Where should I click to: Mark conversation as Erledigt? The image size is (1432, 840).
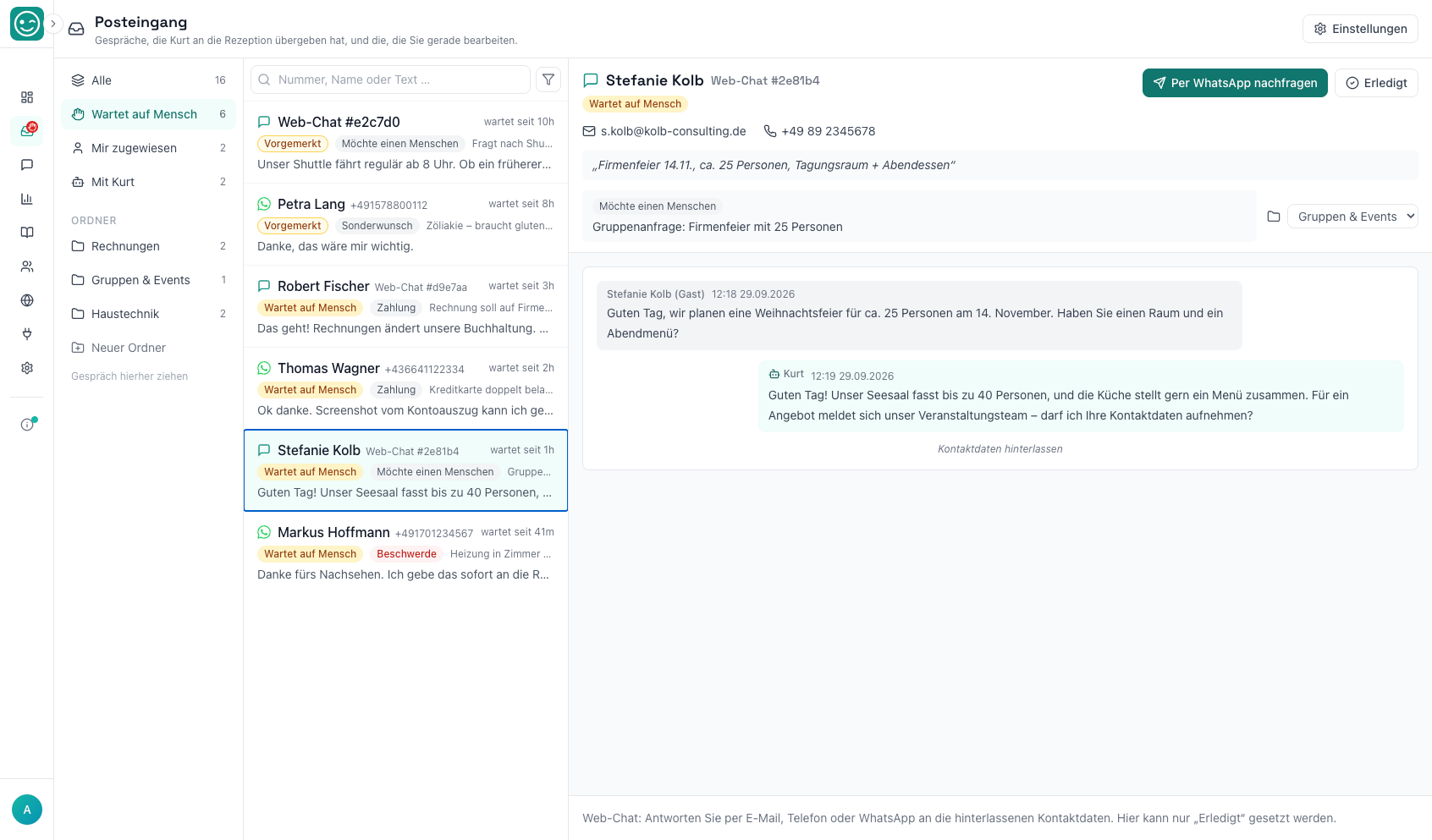pos(1376,83)
